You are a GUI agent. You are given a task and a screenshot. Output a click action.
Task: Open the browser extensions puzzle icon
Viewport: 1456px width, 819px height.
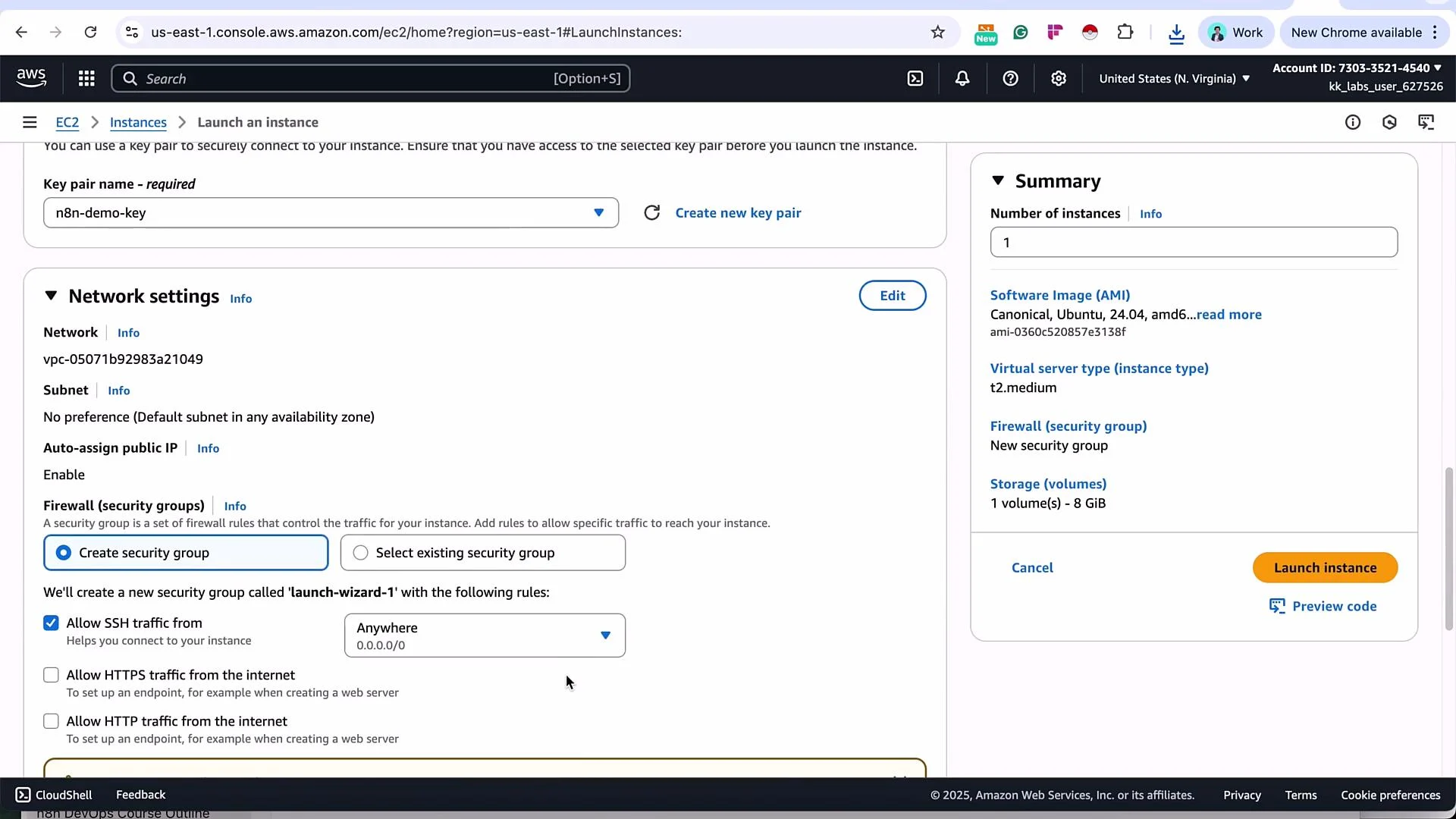click(1125, 32)
